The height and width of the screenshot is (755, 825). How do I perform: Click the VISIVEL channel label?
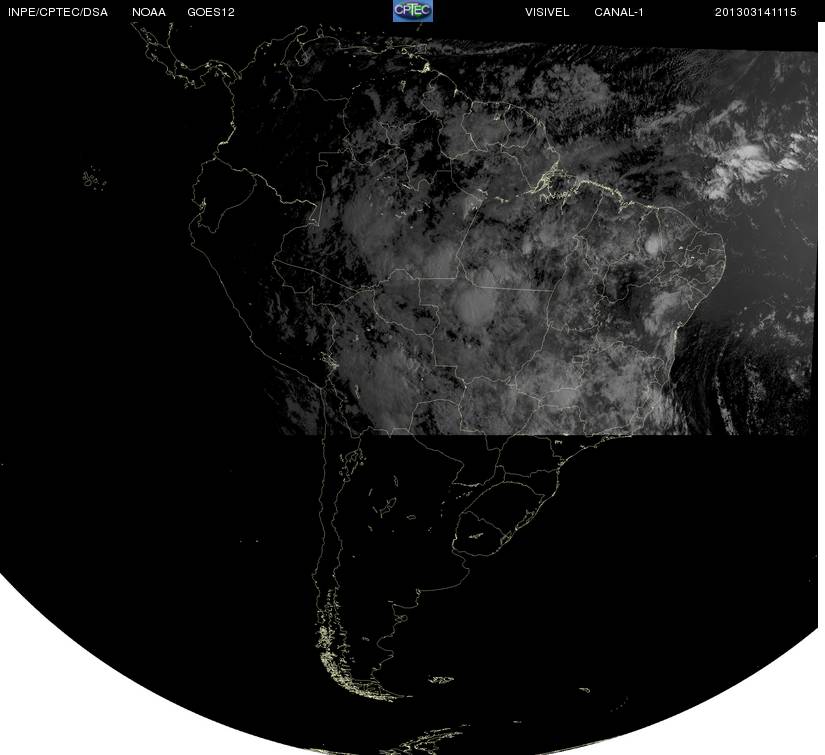click(547, 12)
